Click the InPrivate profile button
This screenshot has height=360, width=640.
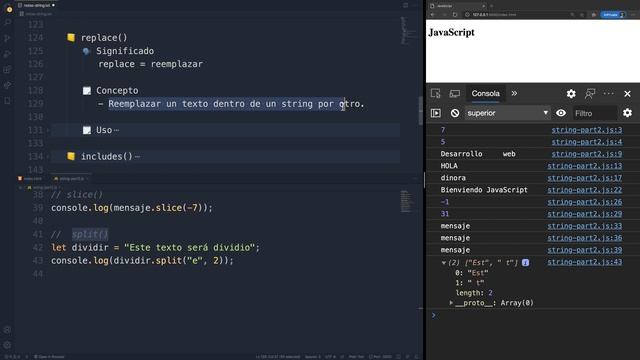tap(613, 15)
